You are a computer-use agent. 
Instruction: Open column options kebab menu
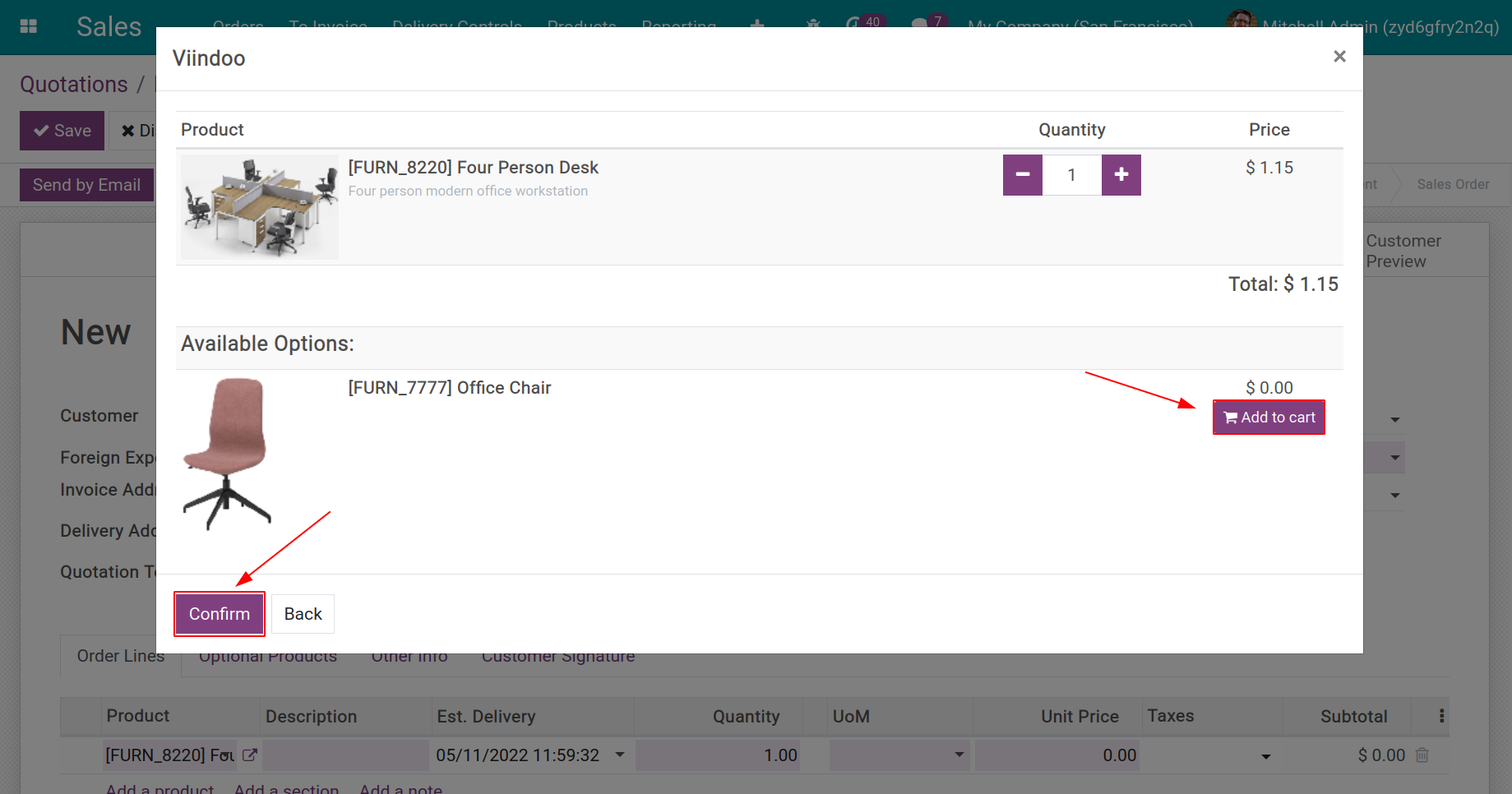click(1441, 716)
